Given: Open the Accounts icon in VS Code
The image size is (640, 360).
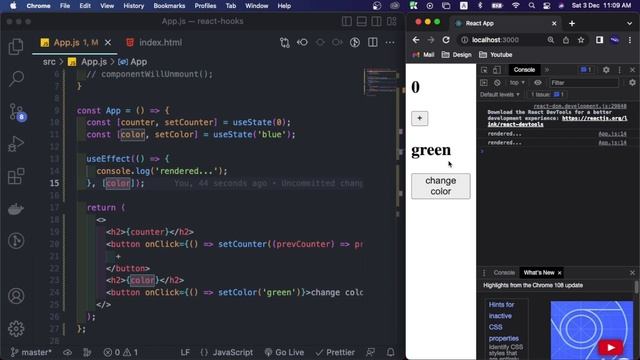Looking at the screenshot, I should pyautogui.click(x=16, y=296).
